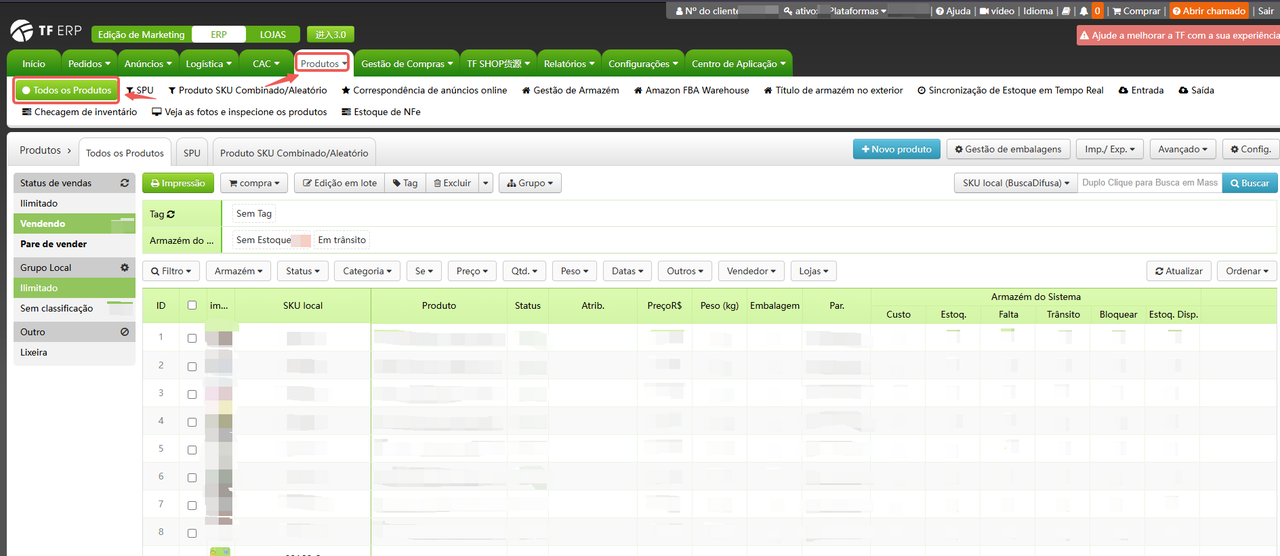This screenshot has width=1280, height=556.
Task: Go to Amazon FBA Warehouse
Action: point(691,90)
